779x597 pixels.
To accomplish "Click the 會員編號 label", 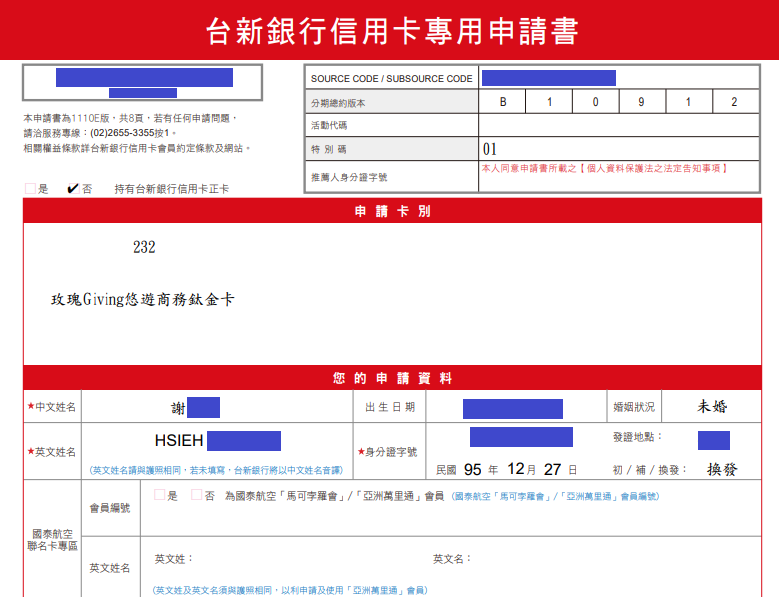I will (110, 508).
